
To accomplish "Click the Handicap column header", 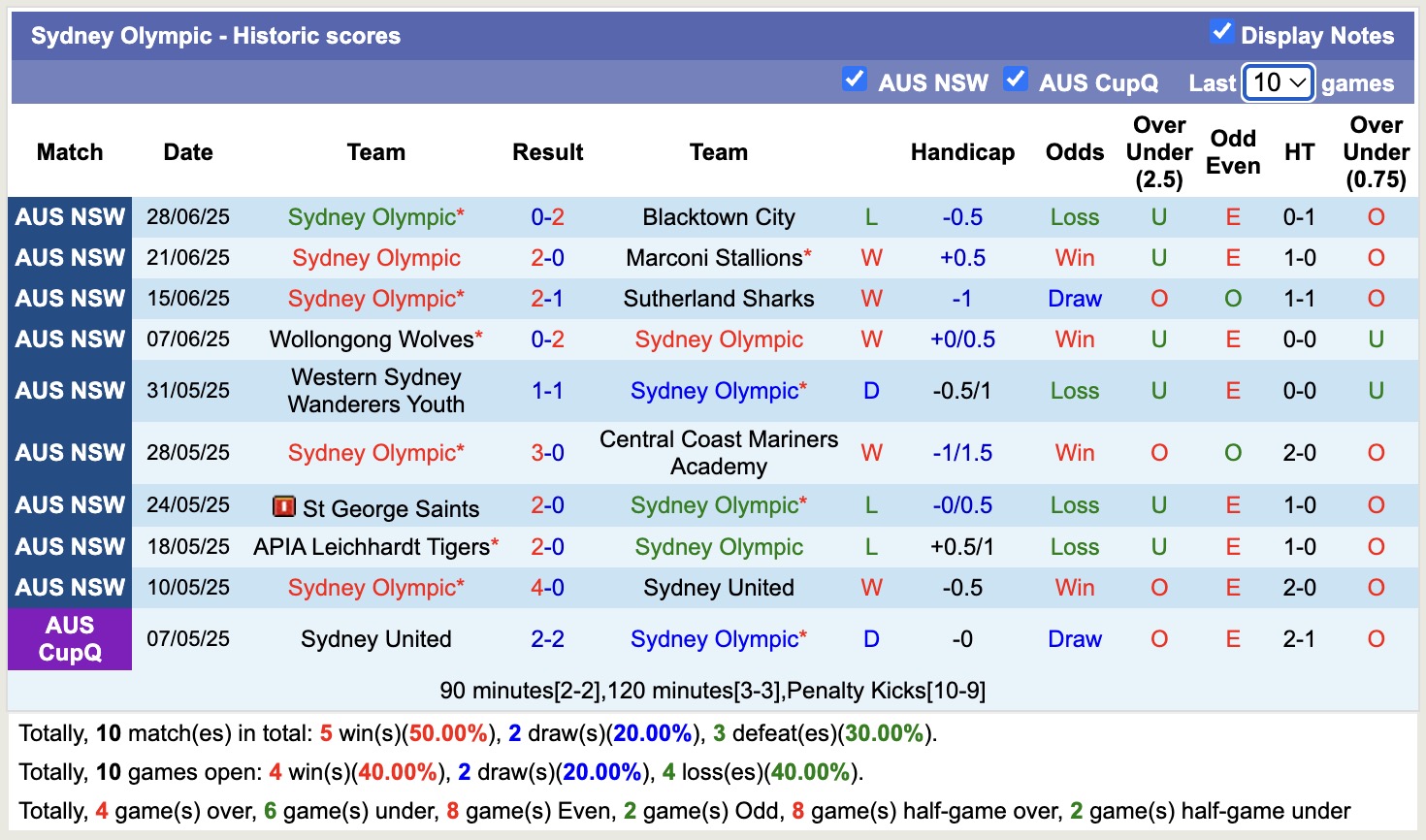I will 961,152.
